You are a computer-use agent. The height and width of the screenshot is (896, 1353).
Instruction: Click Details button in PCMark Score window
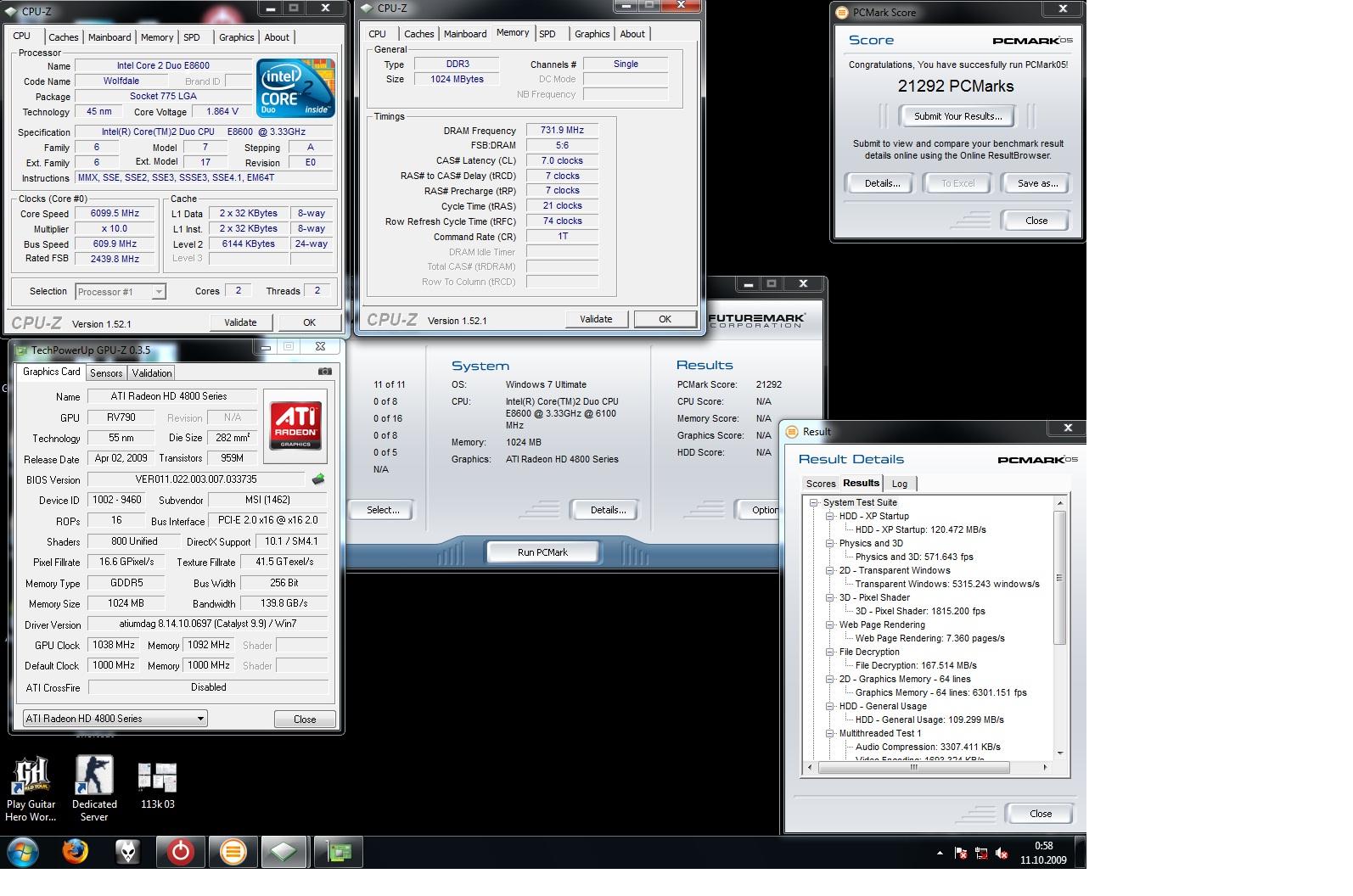coord(882,183)
